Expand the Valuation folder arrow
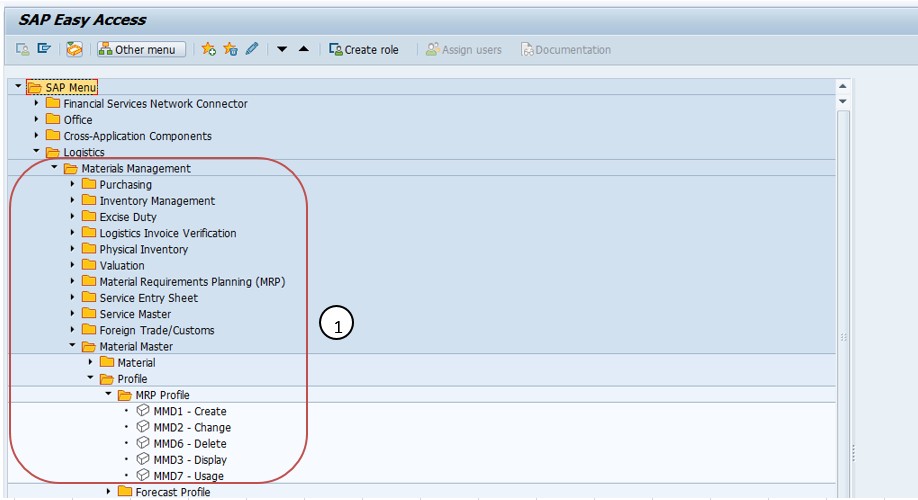The image size is (918, 500). click(73, 265)
